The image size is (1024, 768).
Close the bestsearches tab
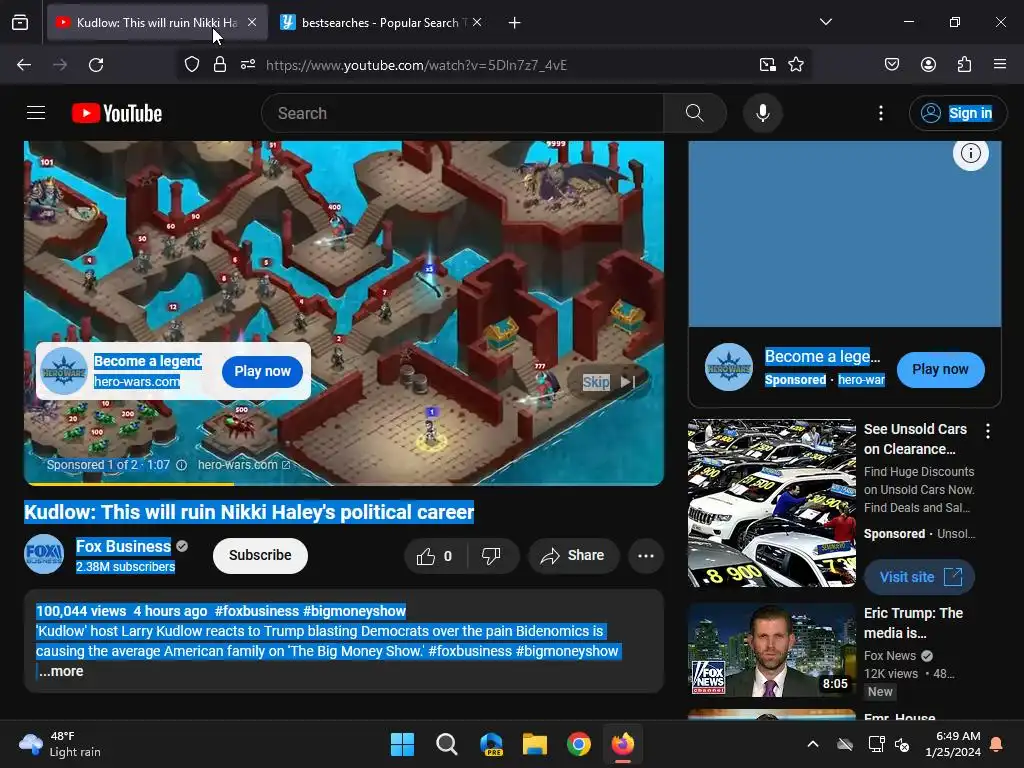[477, 22]
